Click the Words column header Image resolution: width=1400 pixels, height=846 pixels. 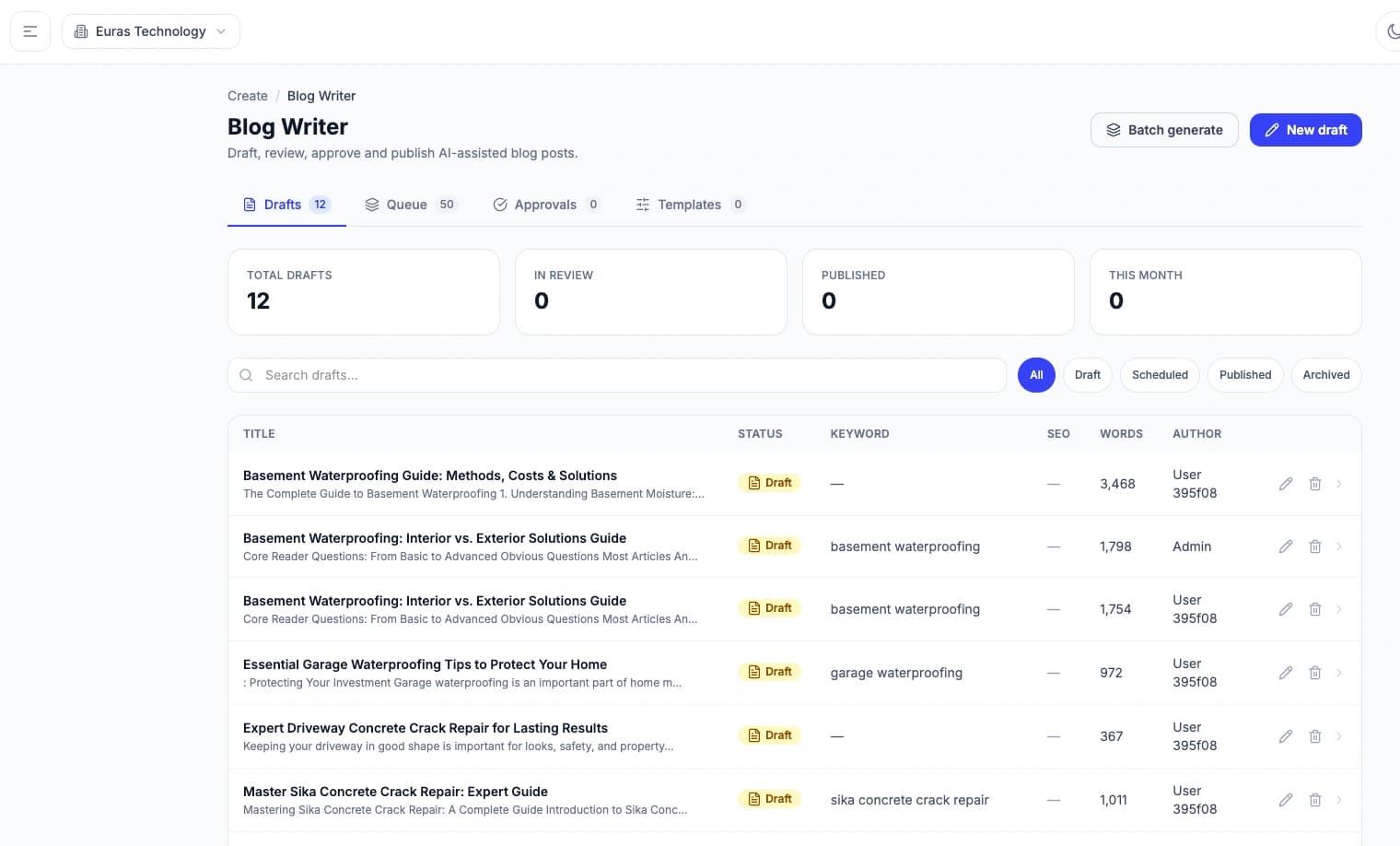coord(1121,434)
